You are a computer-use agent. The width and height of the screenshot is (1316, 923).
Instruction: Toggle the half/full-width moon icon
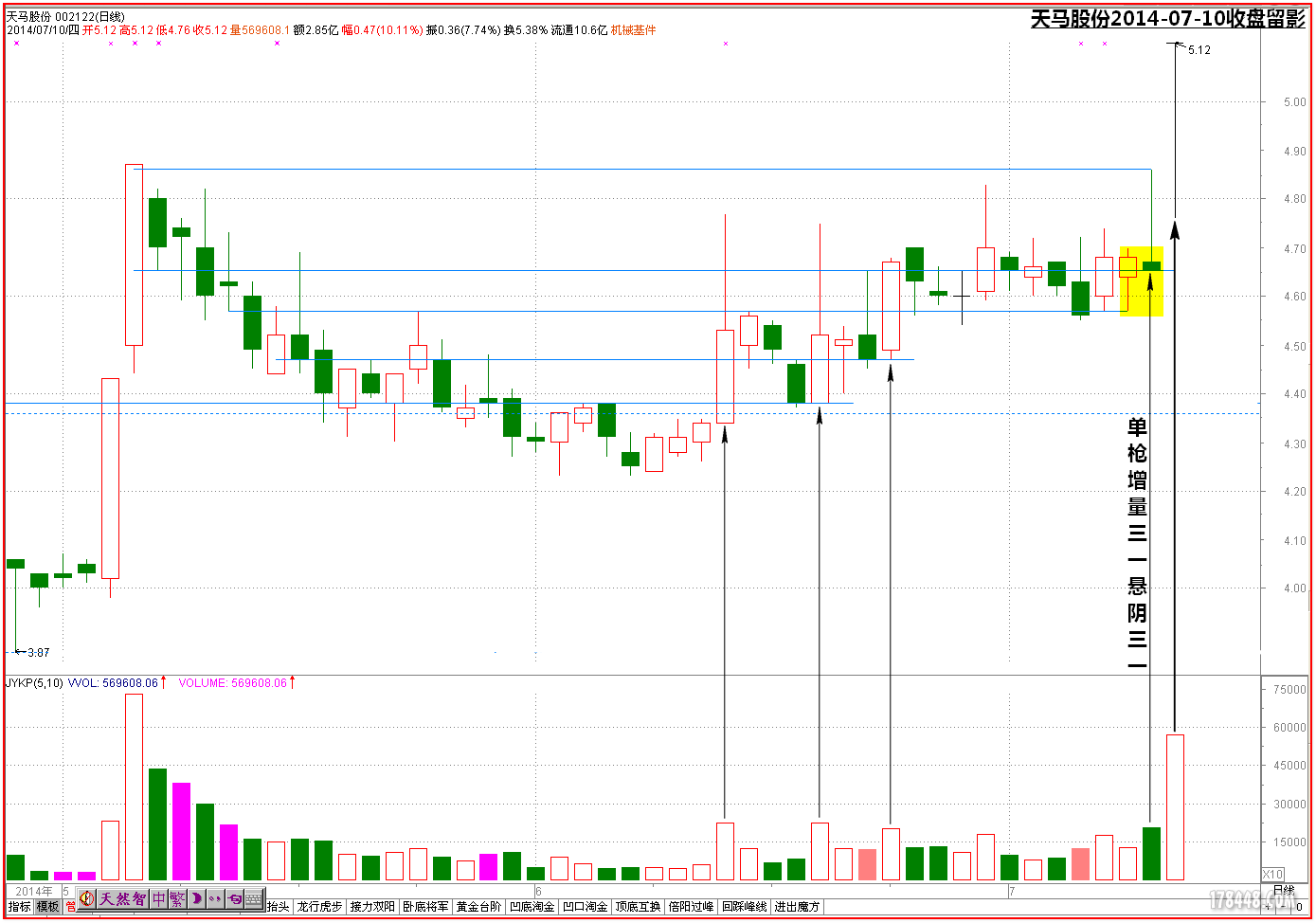click(196, 898)
